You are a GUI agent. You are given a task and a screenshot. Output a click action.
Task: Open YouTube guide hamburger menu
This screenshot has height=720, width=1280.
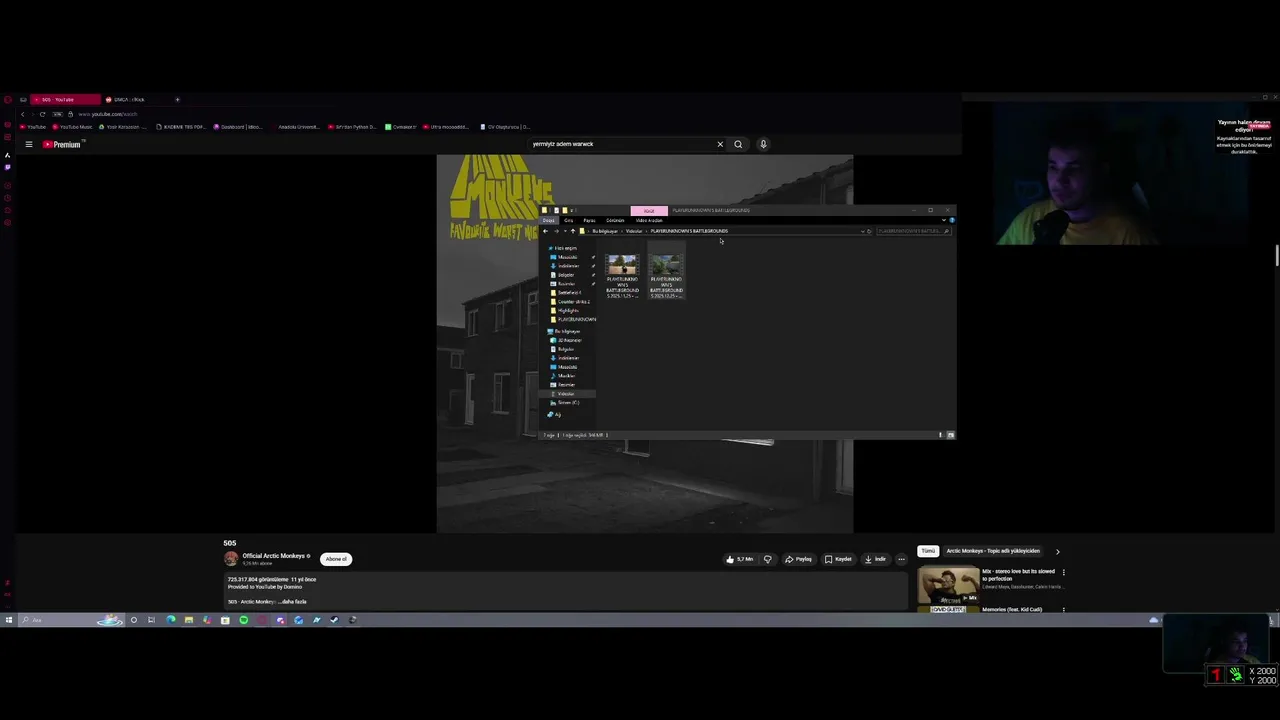tap(29, 144)
